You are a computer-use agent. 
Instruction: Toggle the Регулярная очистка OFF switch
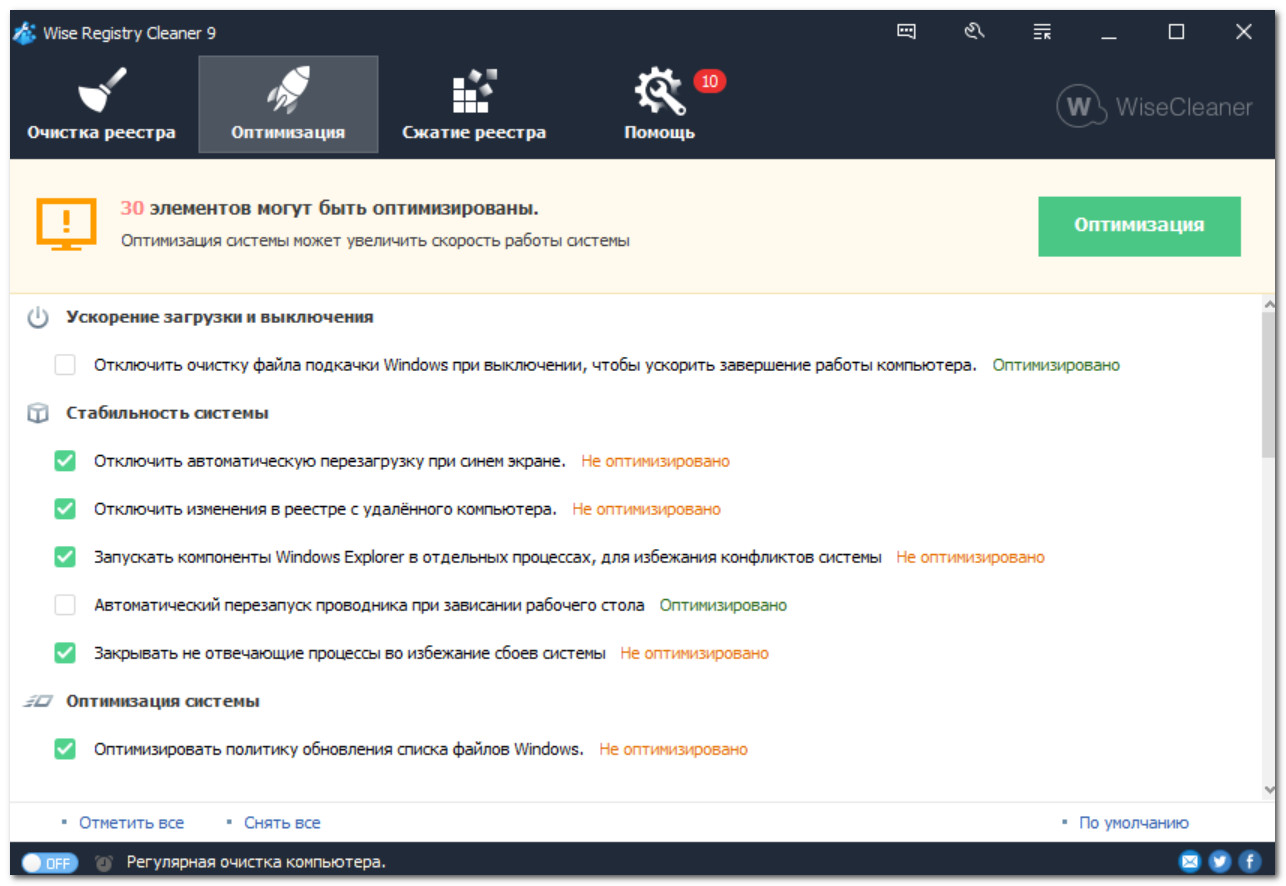50,862
